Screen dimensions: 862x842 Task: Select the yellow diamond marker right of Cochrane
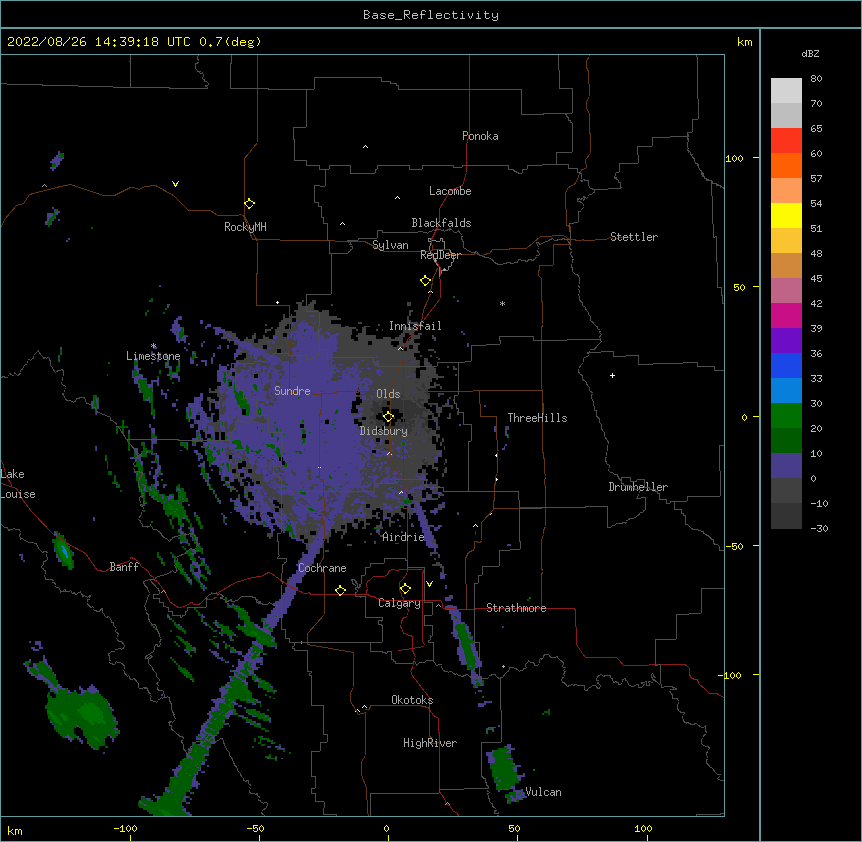(x=340, y=590)
